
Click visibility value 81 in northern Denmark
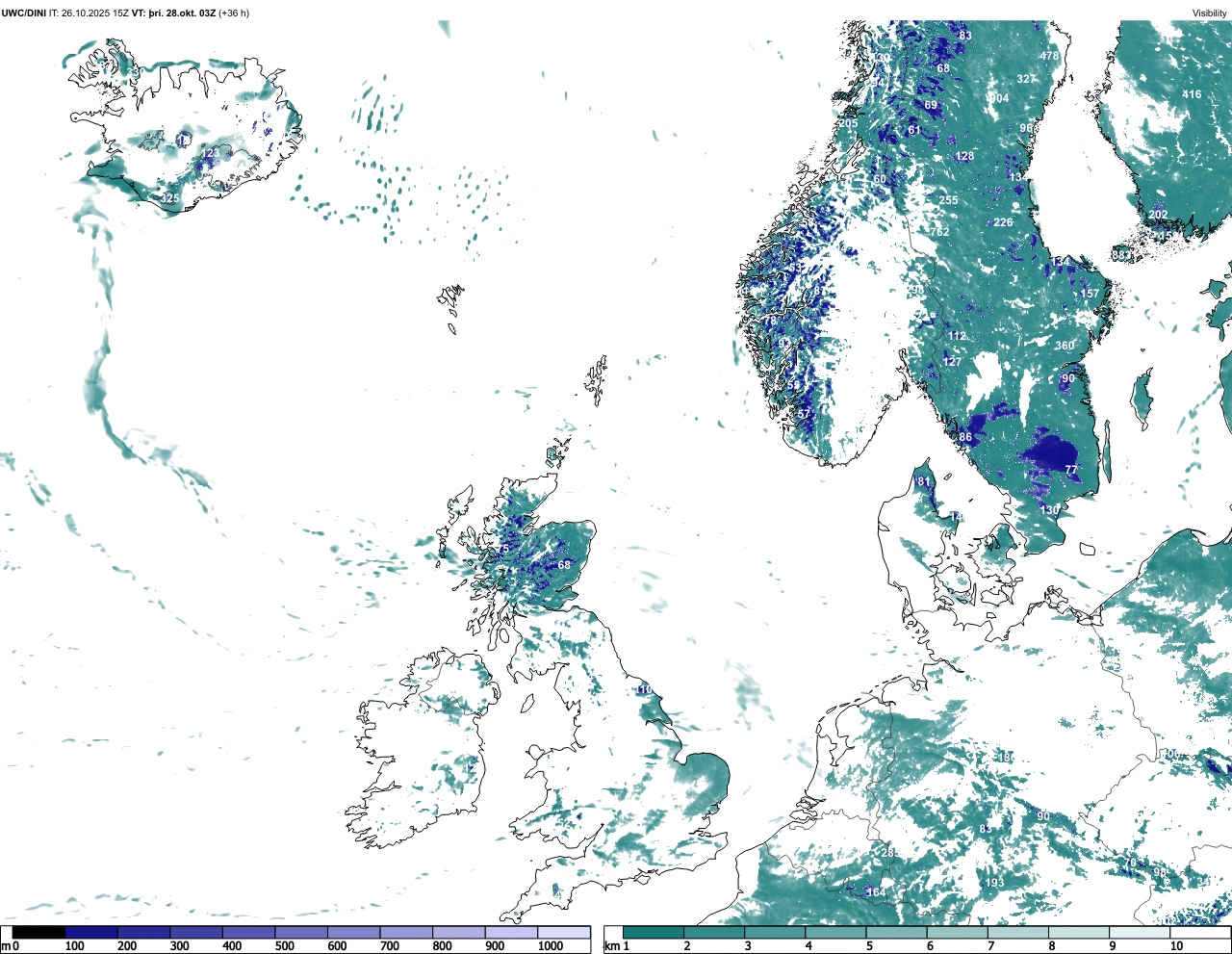point(924,481)
